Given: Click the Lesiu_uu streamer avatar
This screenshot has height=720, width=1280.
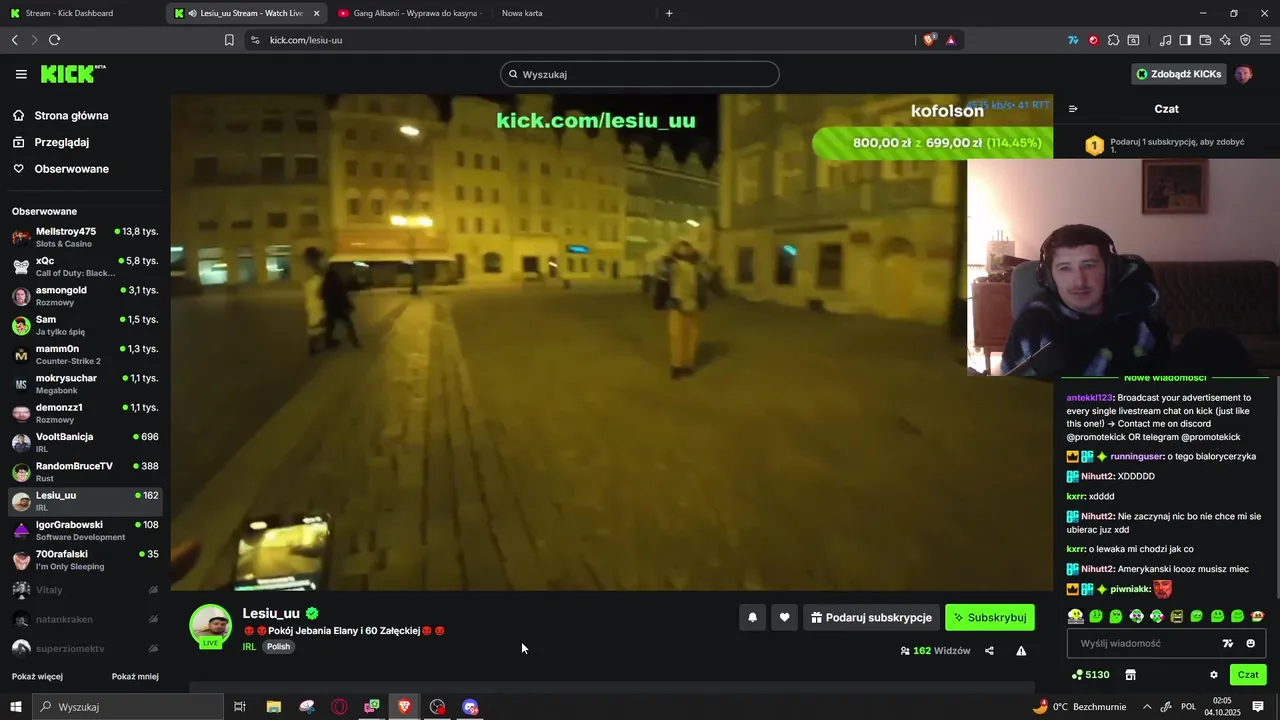Looking at the screenshot, I should tap(210, 626).
